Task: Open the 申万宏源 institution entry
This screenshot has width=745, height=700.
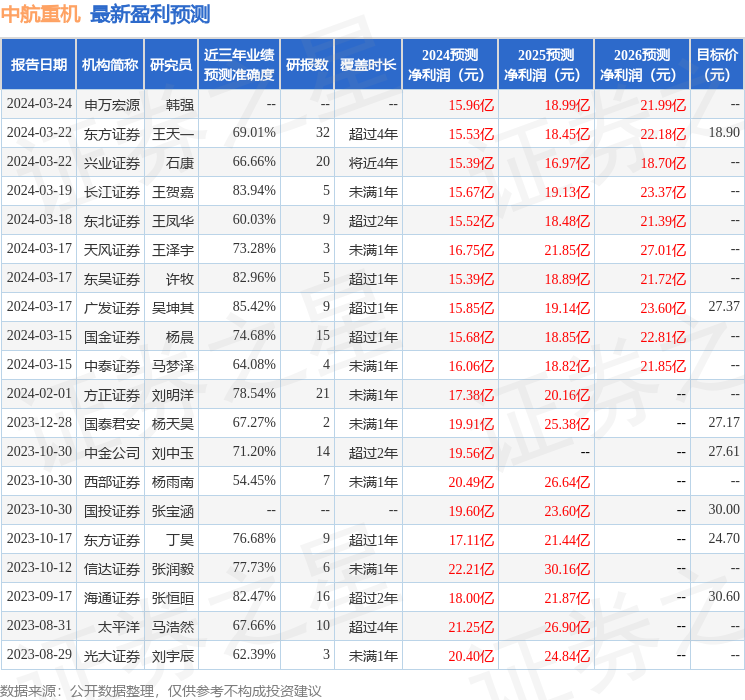Action: 112,104
